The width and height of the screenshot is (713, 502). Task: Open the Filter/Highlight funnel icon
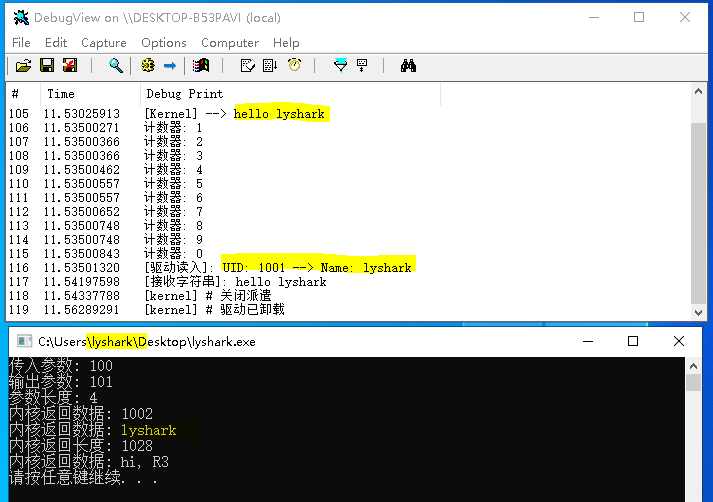[x=341, y=66]
